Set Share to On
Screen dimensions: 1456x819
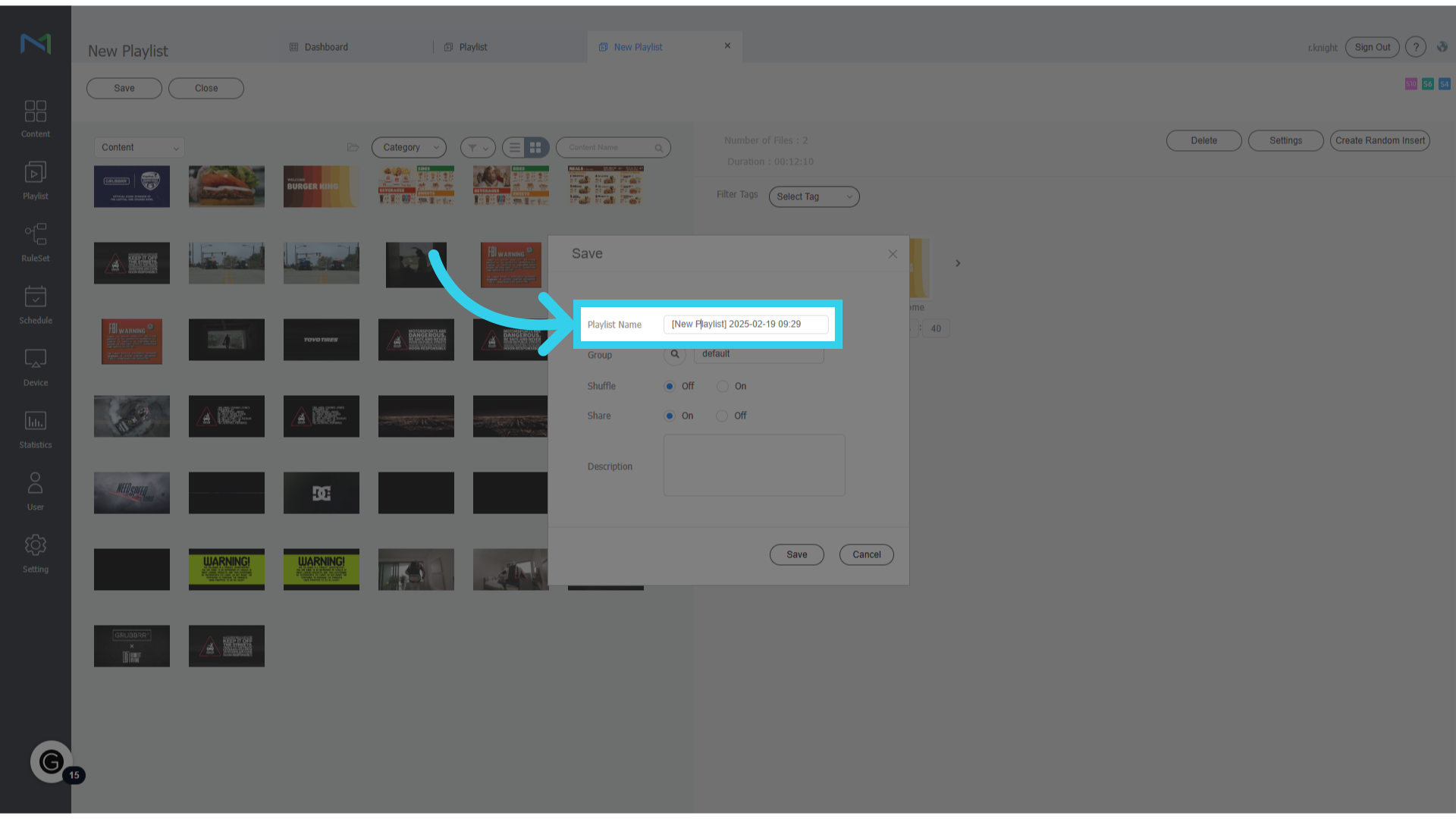tap(670, 416)
